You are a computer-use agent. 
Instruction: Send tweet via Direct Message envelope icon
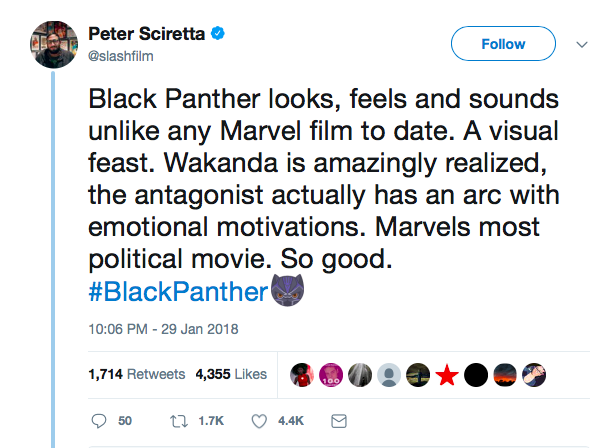tap(339, 421)
